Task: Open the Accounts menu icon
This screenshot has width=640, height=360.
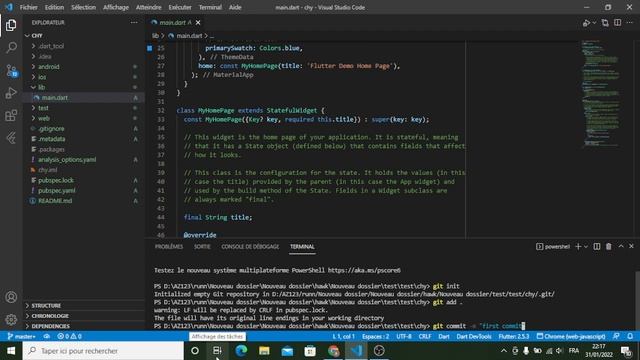Action: 11,297
